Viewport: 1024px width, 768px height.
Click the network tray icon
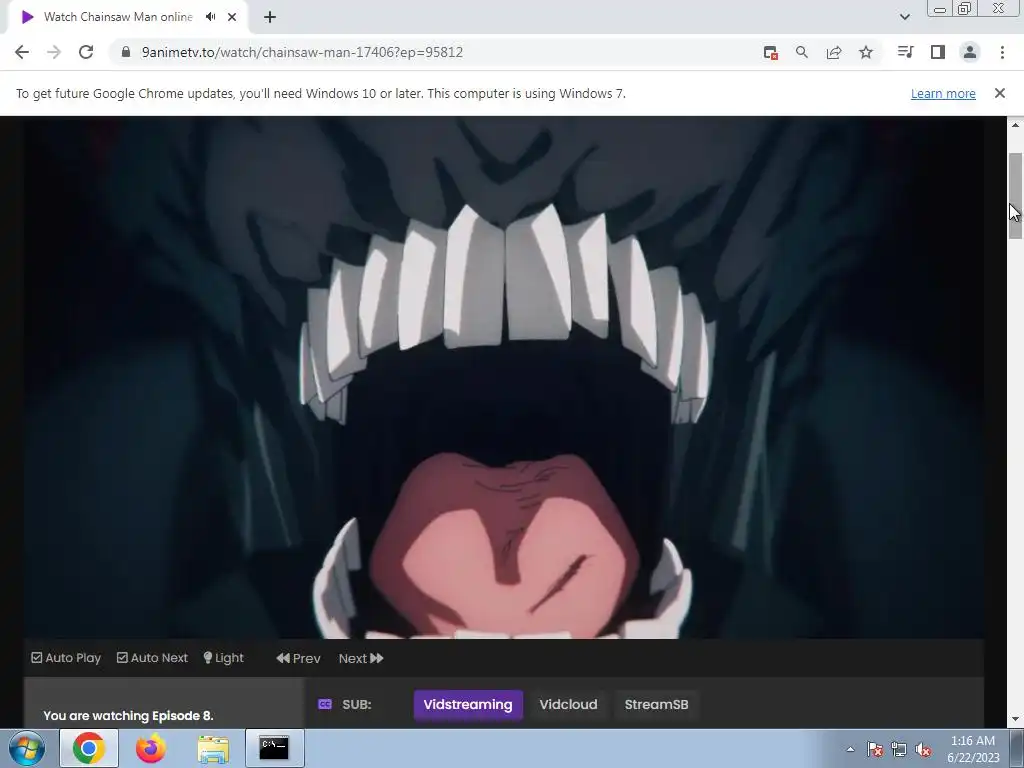[899, 749]
